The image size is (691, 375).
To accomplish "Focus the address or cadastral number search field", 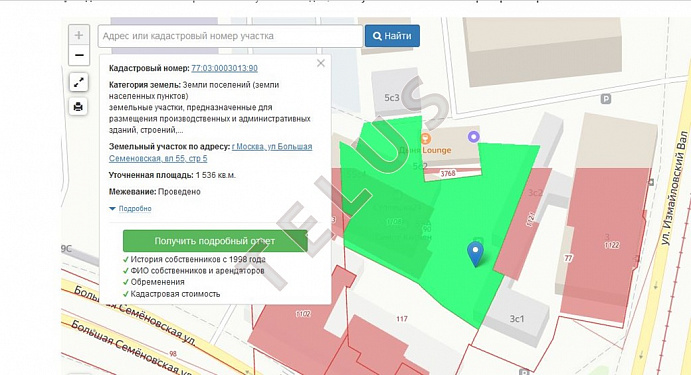I will tap(230, 36).
